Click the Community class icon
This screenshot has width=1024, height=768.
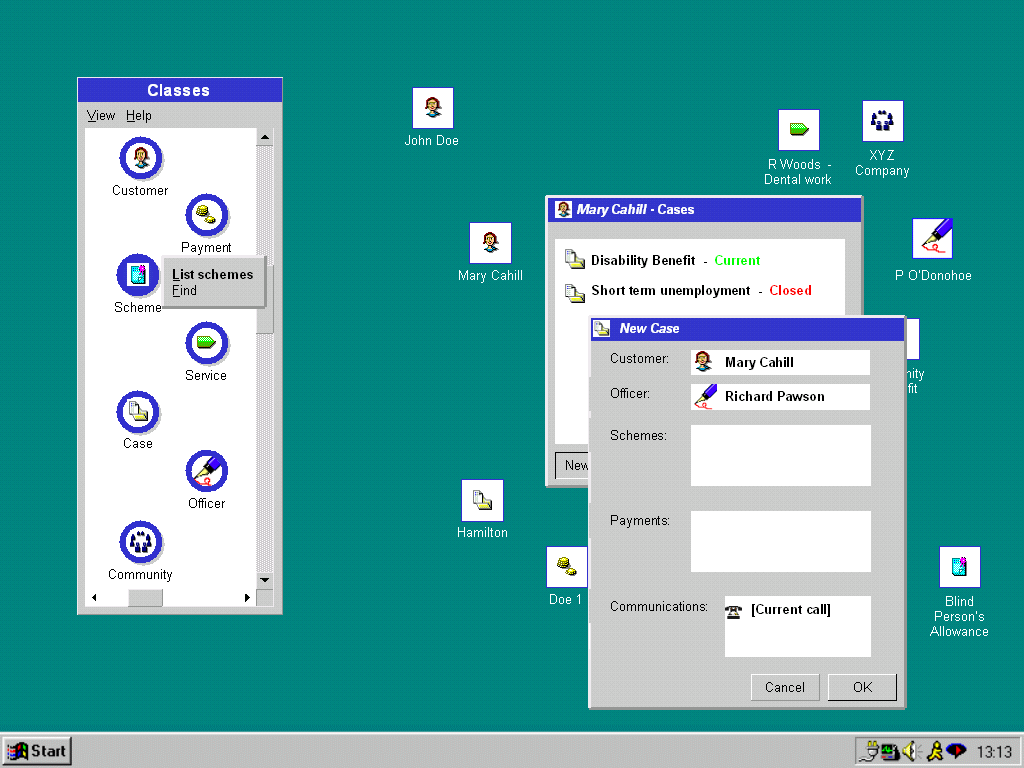pos(140,543)
